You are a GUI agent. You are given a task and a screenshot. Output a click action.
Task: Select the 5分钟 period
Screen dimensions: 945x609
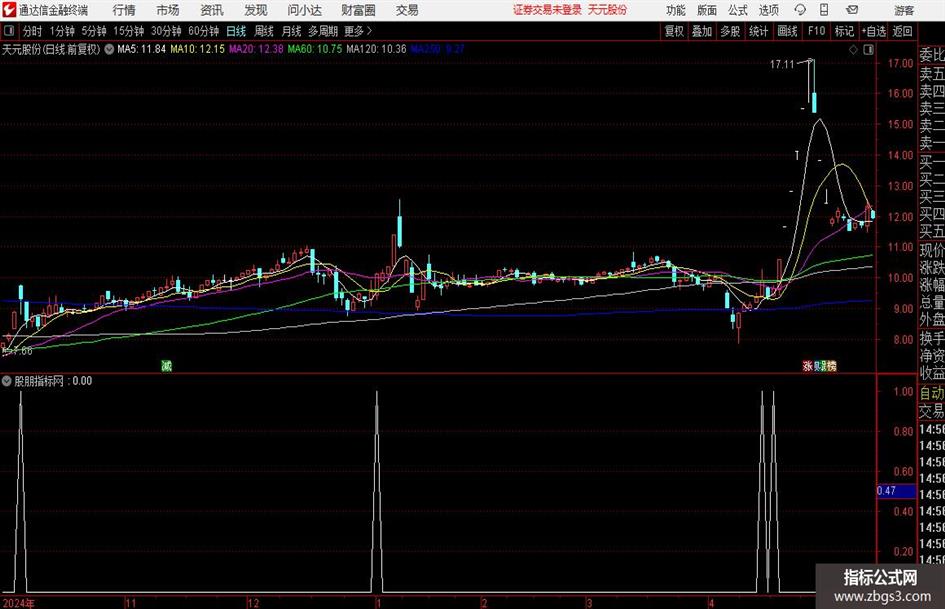point(94,31)
